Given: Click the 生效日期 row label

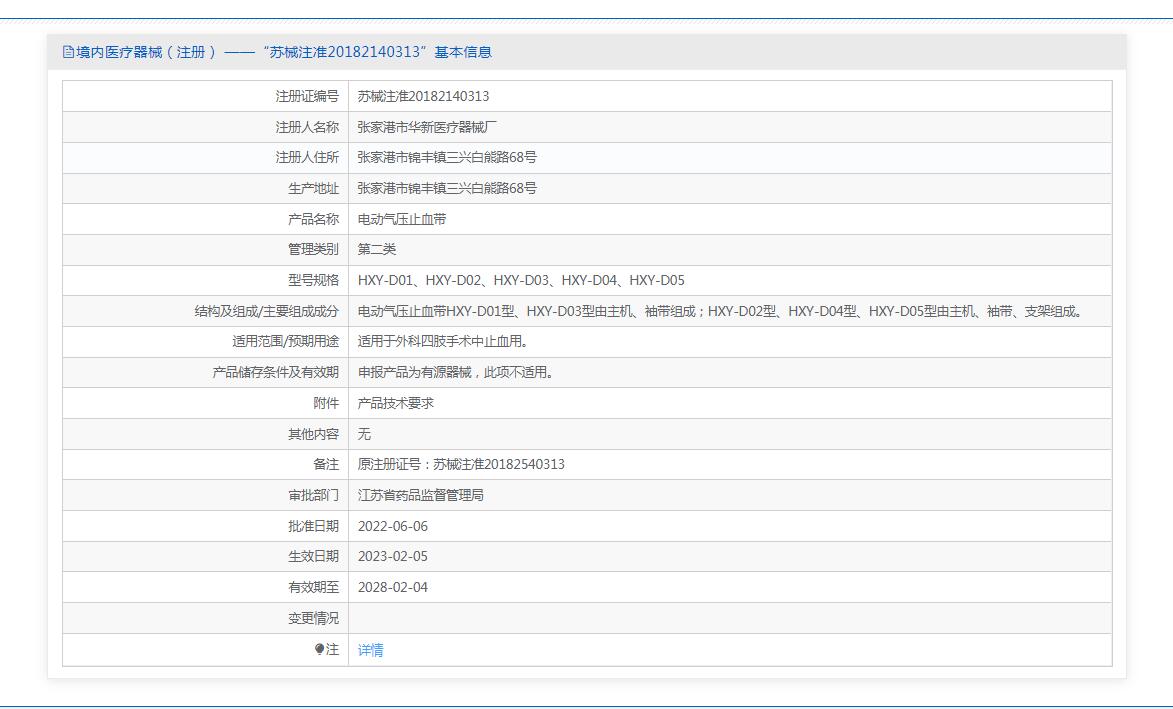Looking at the screenshot, I should pos(313,556).
